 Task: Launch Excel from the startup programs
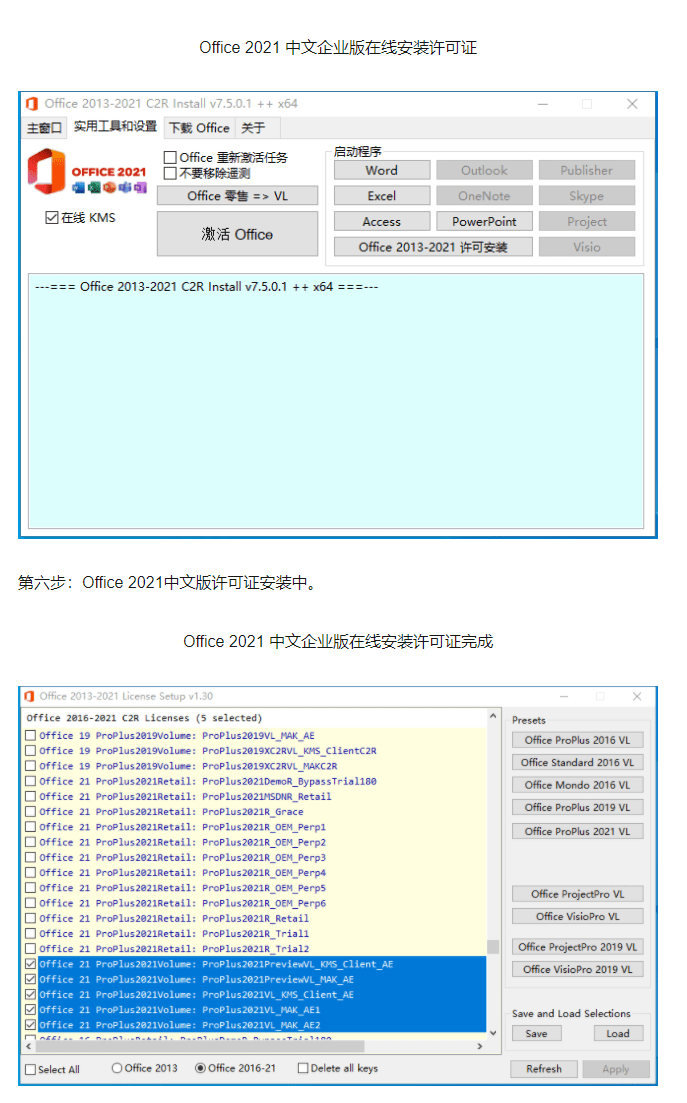coord(382,196)
